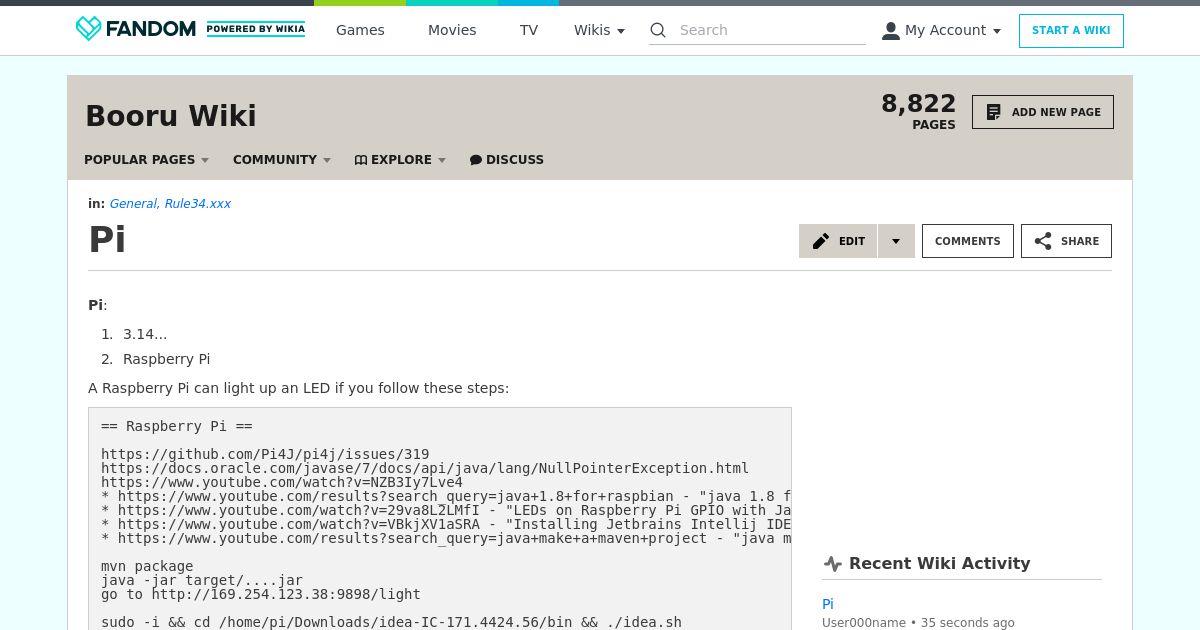The height and width of the screenshot is (630, 1200).
Task: Click the Pi page title heading
Action: coord(107,240)
